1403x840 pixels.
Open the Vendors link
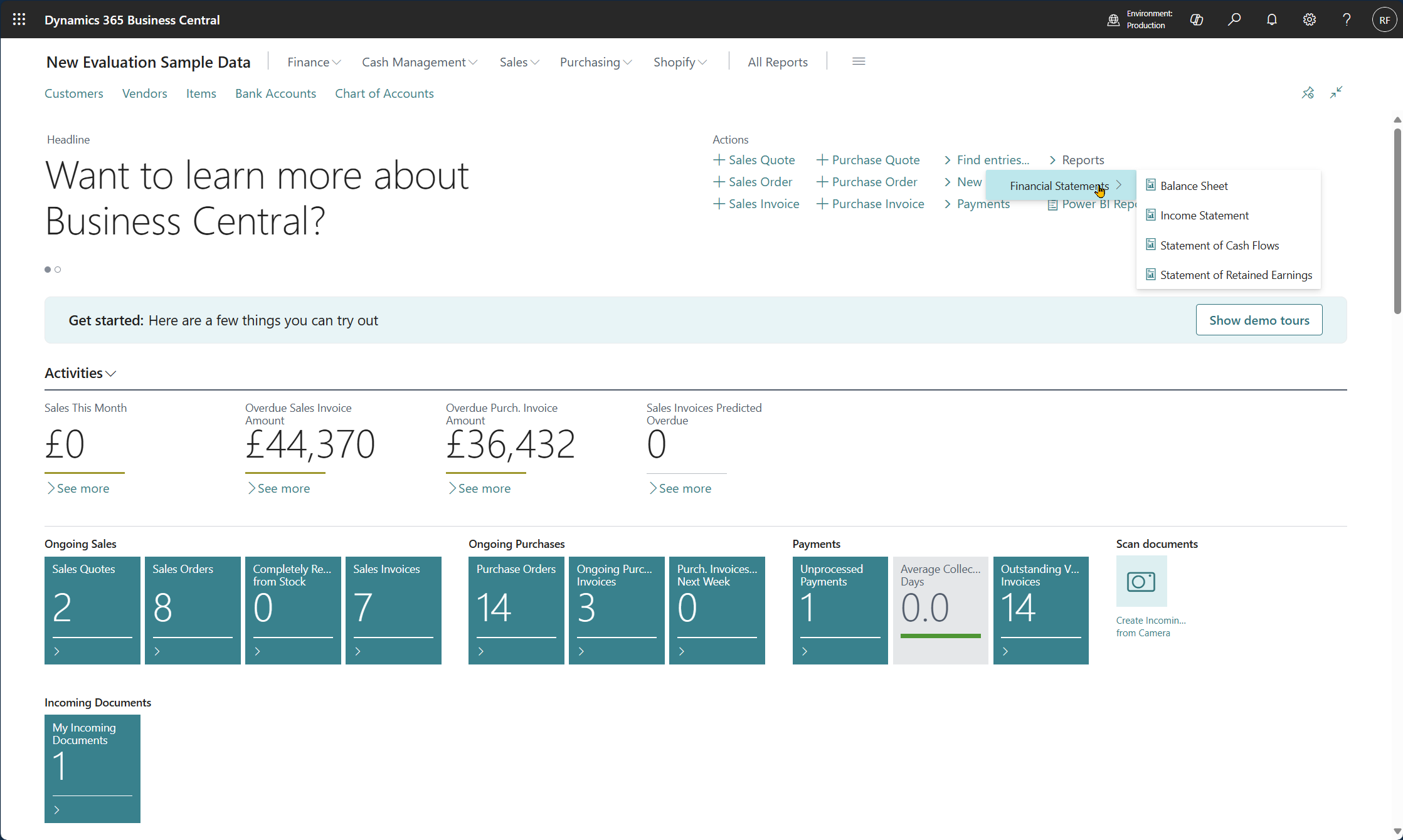click(145, 93)
